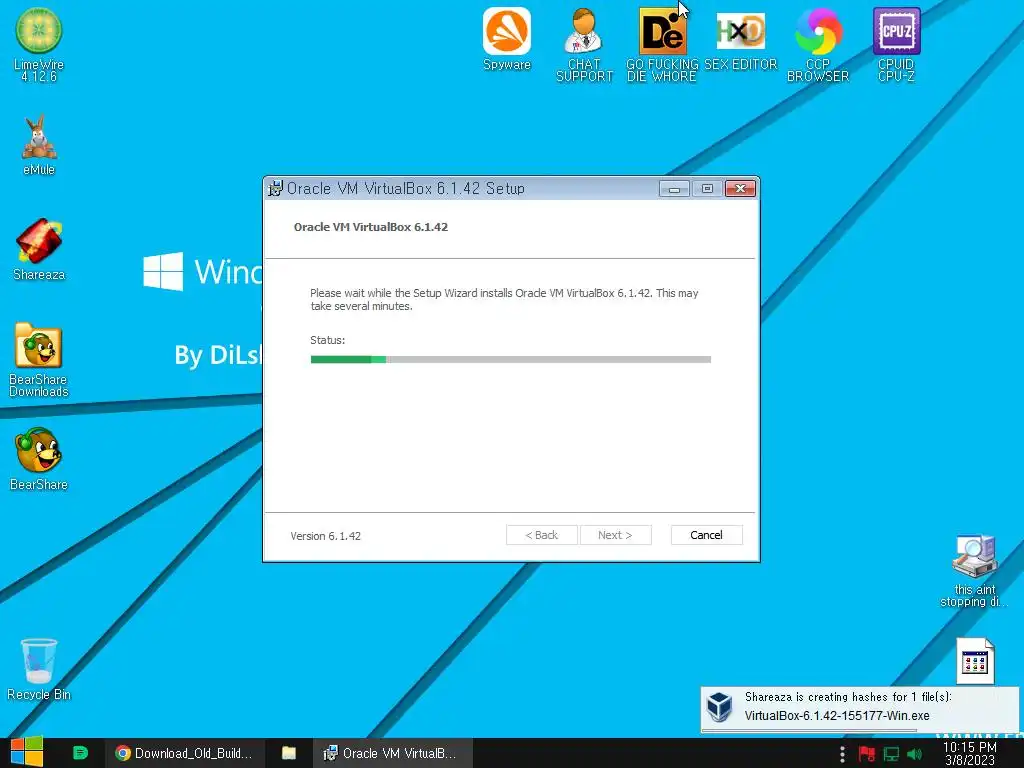The width and height of the screenshot is (1024, 768).
Task: Select the 'this aint stopping di...' desktop icon
Action: click(974, 570)
